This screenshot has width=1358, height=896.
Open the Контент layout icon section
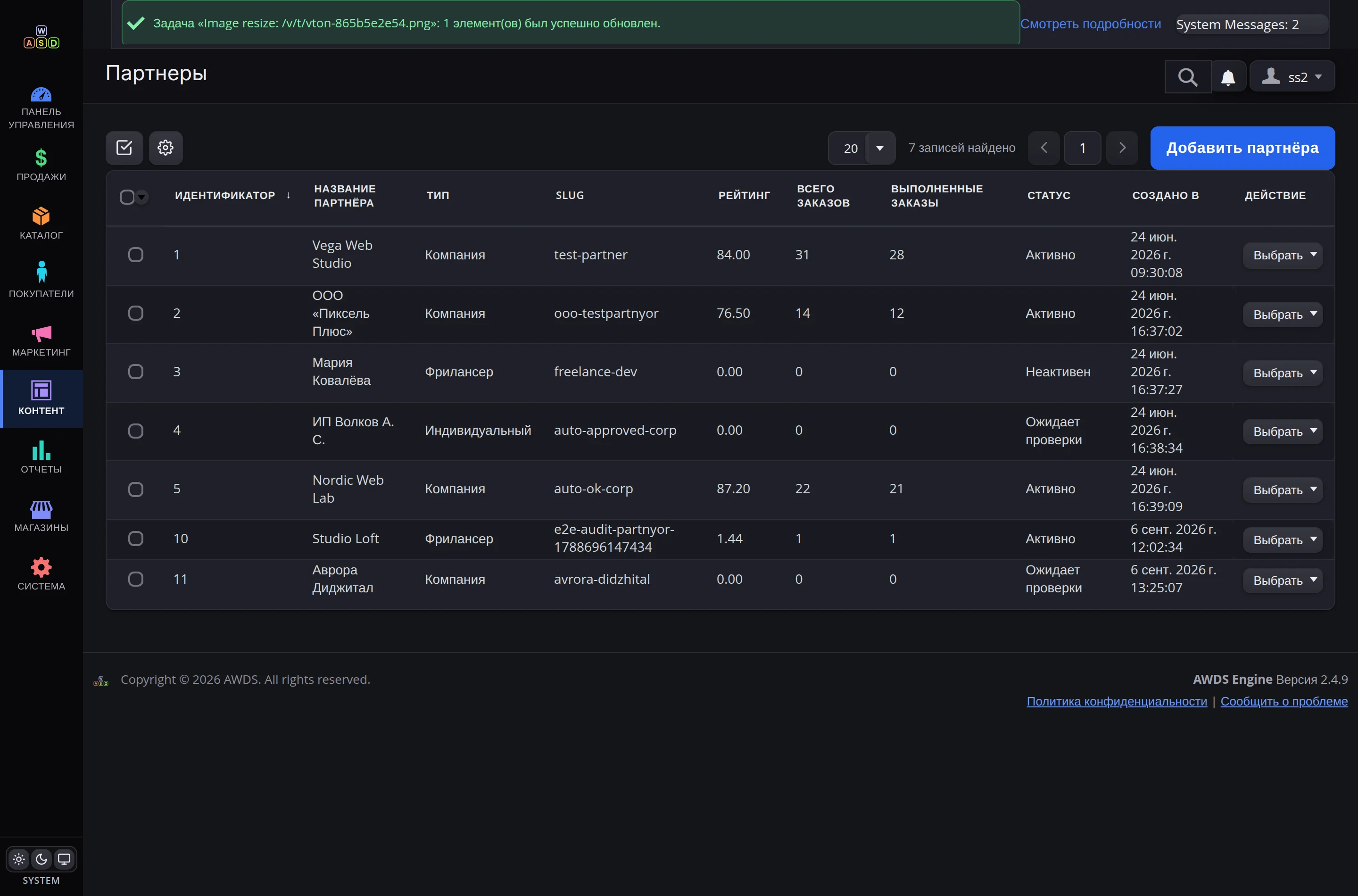click(41, 399)
